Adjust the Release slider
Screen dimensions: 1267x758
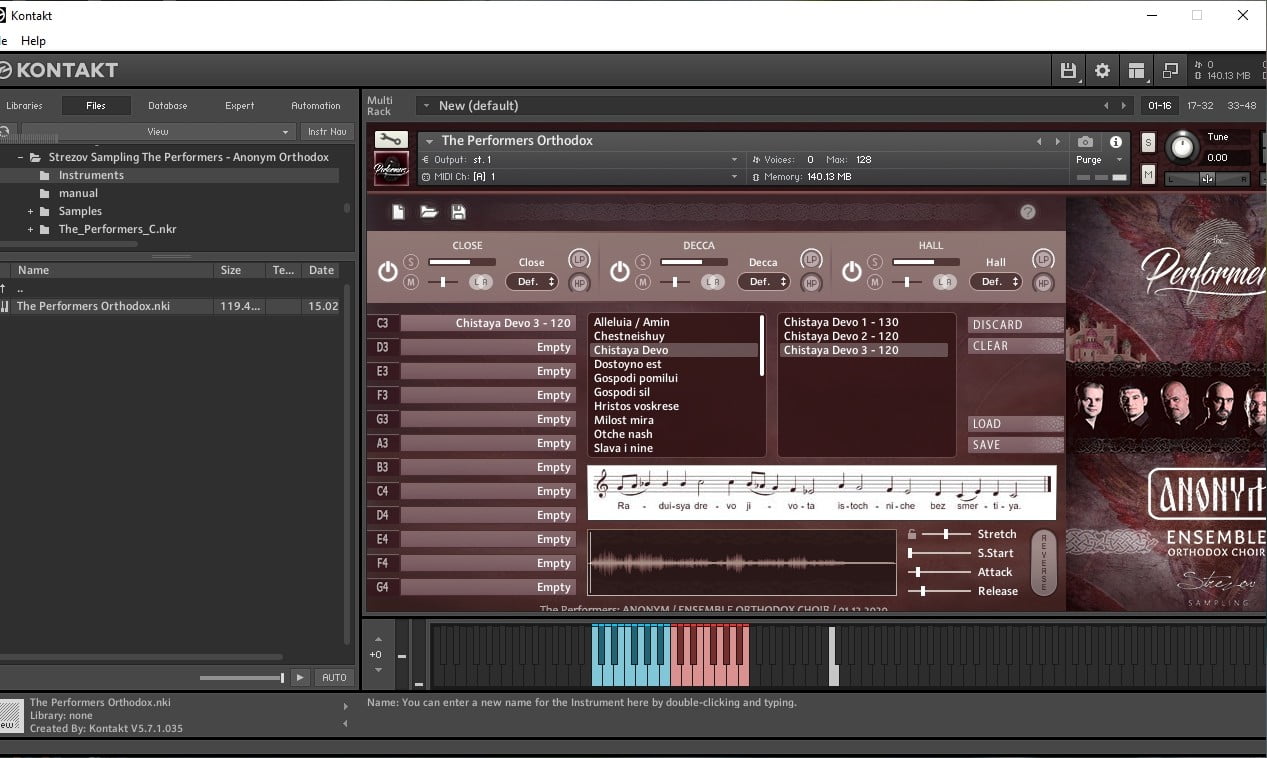click(x=939, y=591)
